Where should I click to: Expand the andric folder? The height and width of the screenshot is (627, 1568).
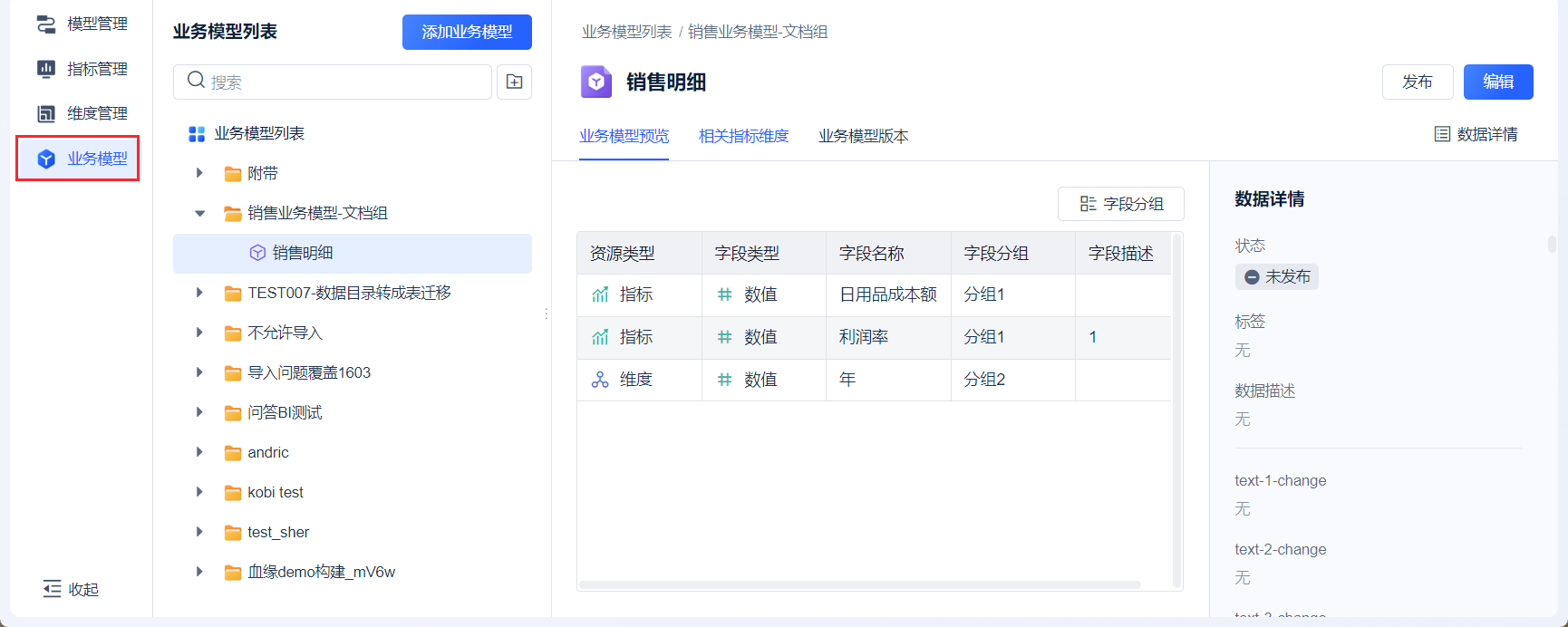coord(199,452)
